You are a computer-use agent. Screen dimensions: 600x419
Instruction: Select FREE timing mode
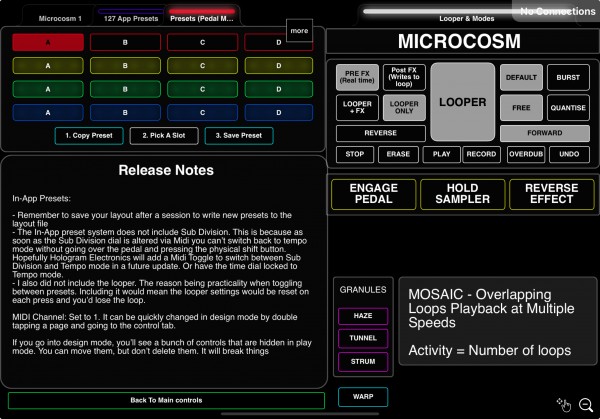point(521,108)
